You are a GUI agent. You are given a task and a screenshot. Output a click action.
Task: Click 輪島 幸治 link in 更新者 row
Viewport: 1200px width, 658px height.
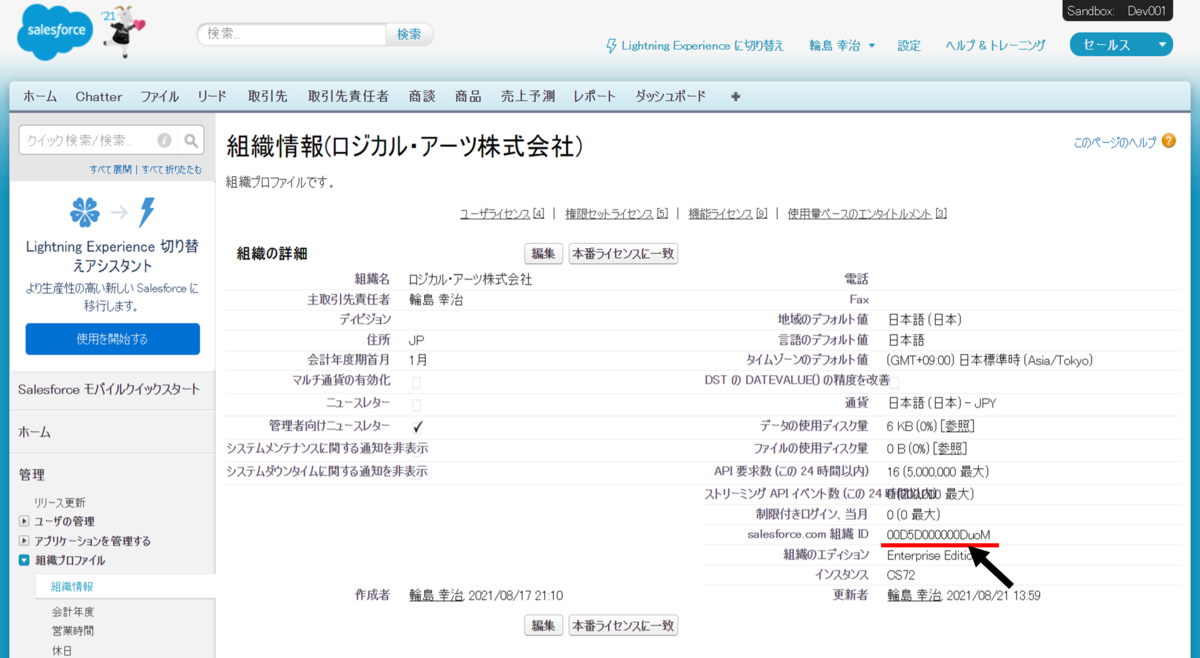click(915, 595)
